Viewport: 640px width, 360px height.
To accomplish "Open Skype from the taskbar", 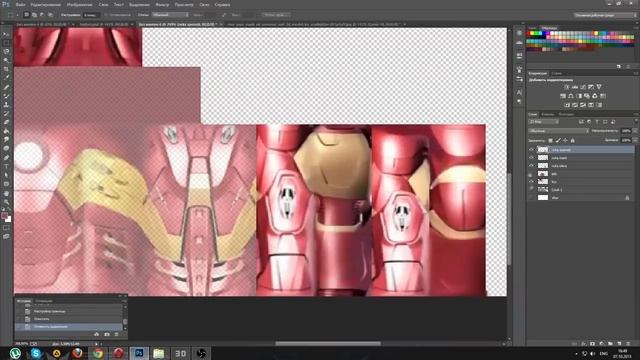I will pyautogui.click(x=36, y=353).
